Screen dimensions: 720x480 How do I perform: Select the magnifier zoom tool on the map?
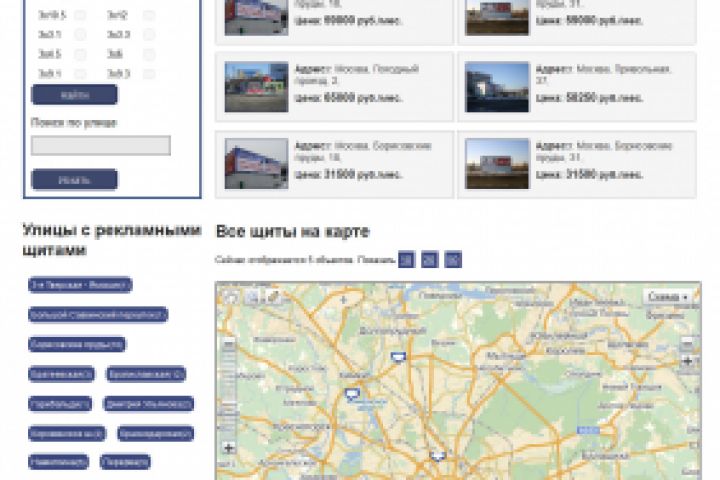pyautogui.click(x=252, y=297)
